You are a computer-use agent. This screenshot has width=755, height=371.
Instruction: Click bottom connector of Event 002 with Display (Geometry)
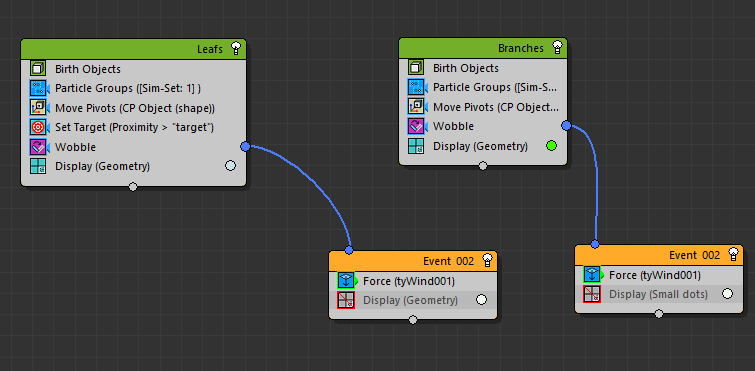point(413,320)
